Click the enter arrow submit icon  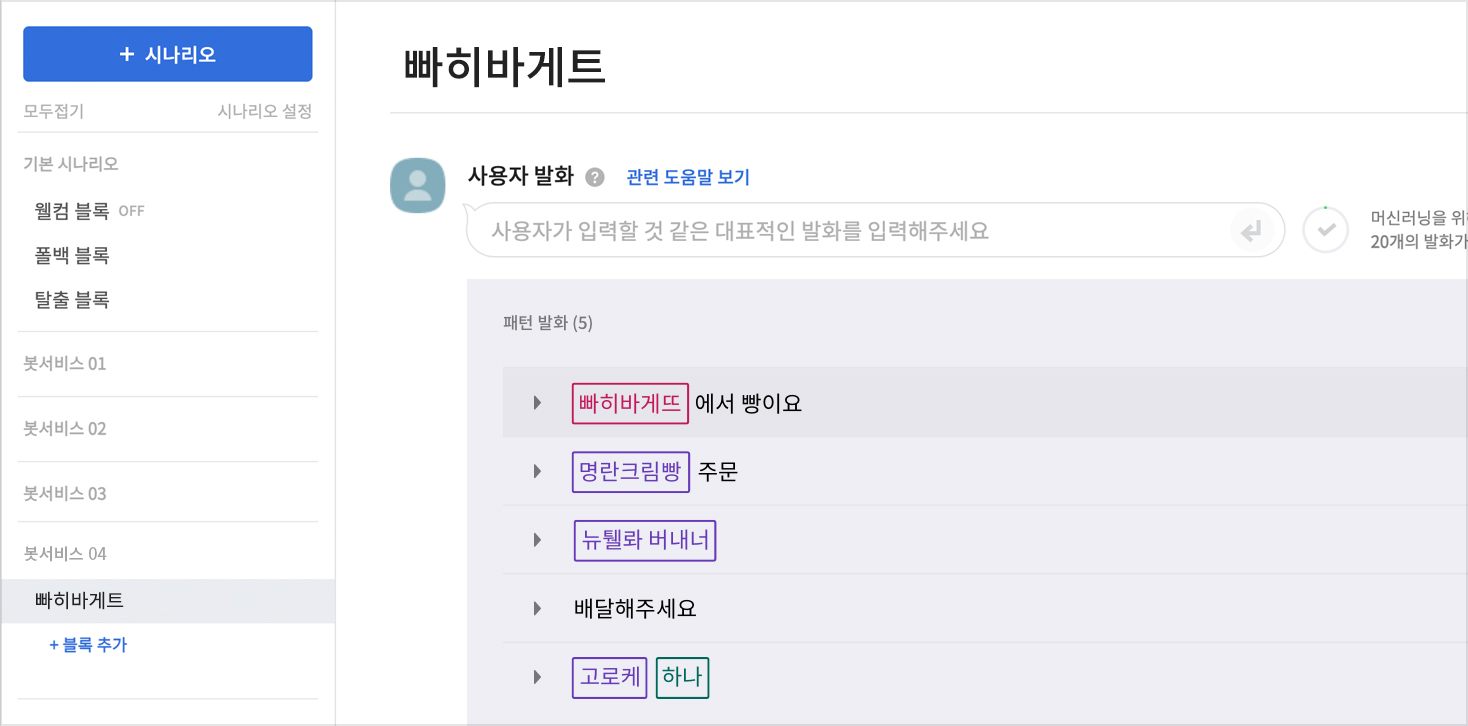[x=1250, y=232]
